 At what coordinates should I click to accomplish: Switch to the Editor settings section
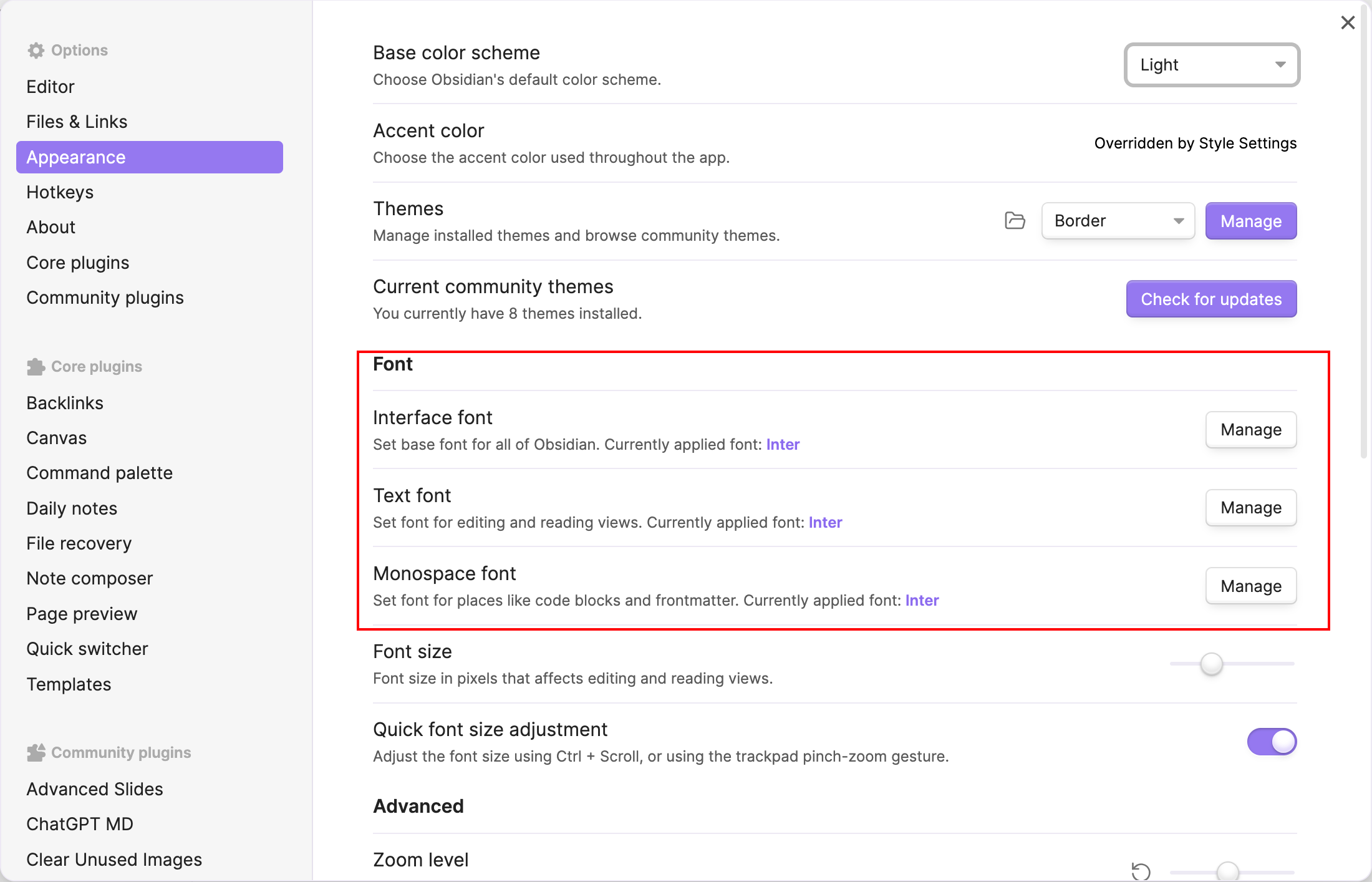point(50,87)
